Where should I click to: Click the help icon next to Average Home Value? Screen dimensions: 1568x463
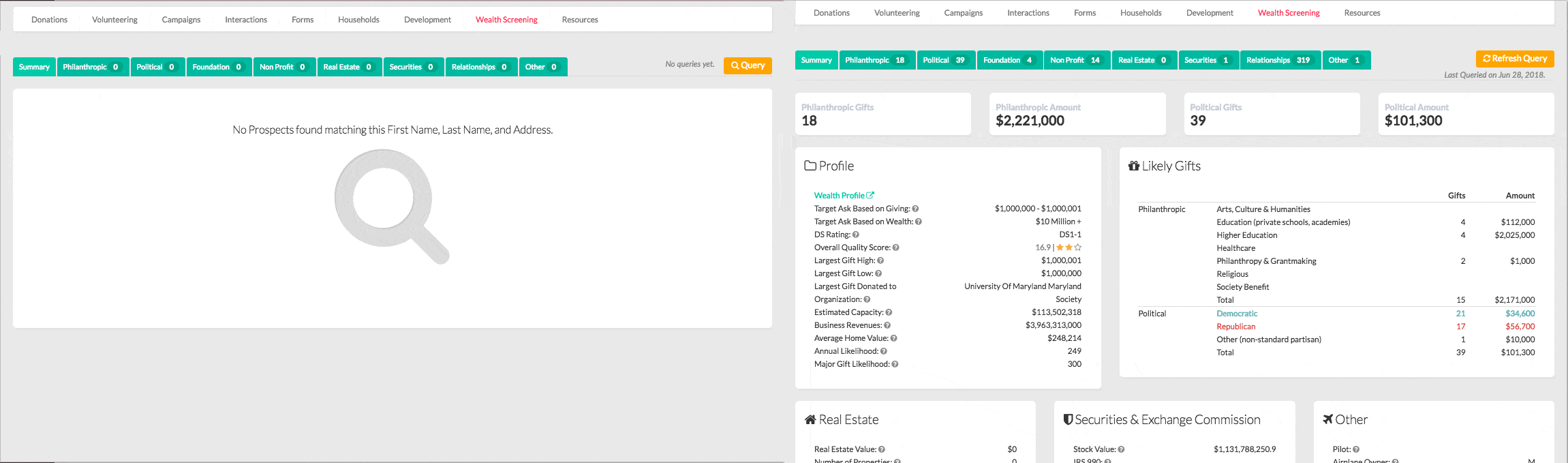(893, 338)
